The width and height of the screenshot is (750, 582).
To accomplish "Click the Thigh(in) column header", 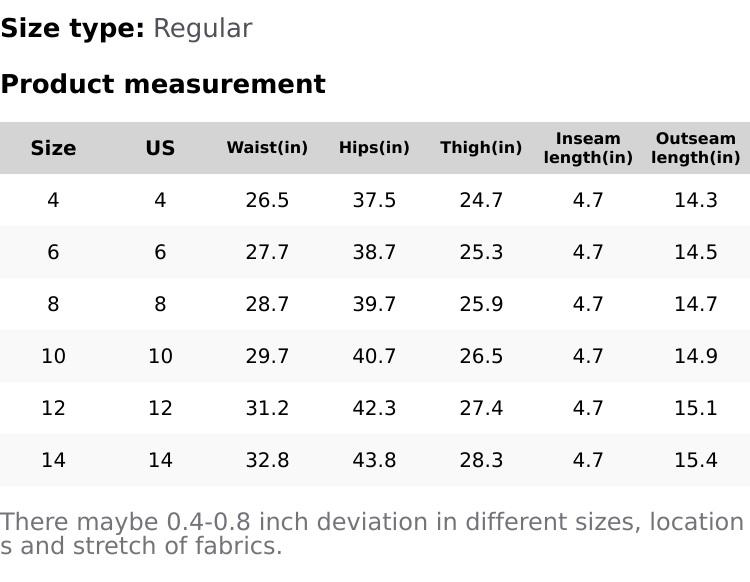I will 481,148.
